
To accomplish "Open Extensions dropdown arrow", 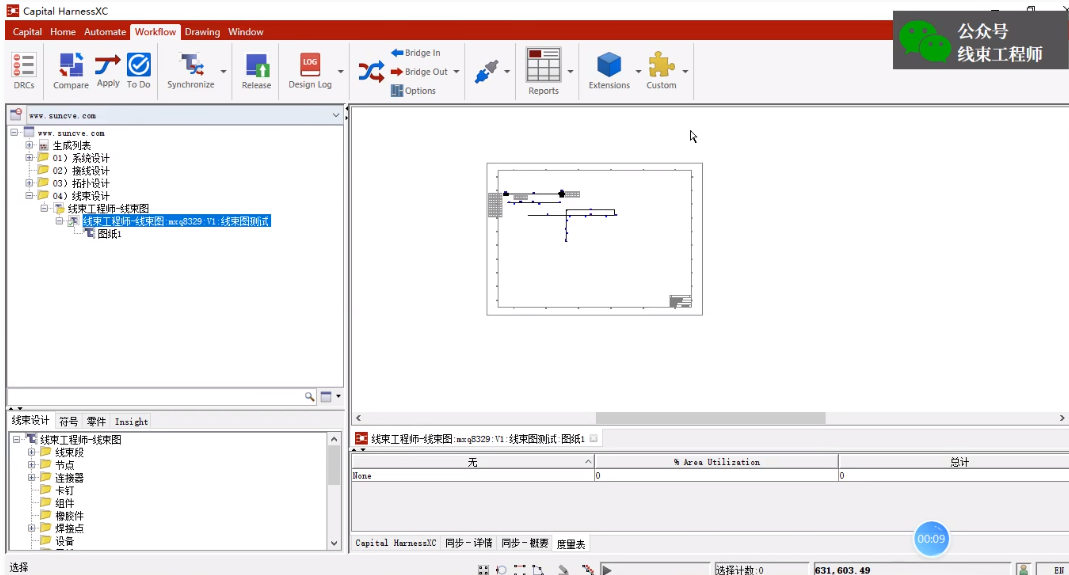I will click(x=638, y=72).
